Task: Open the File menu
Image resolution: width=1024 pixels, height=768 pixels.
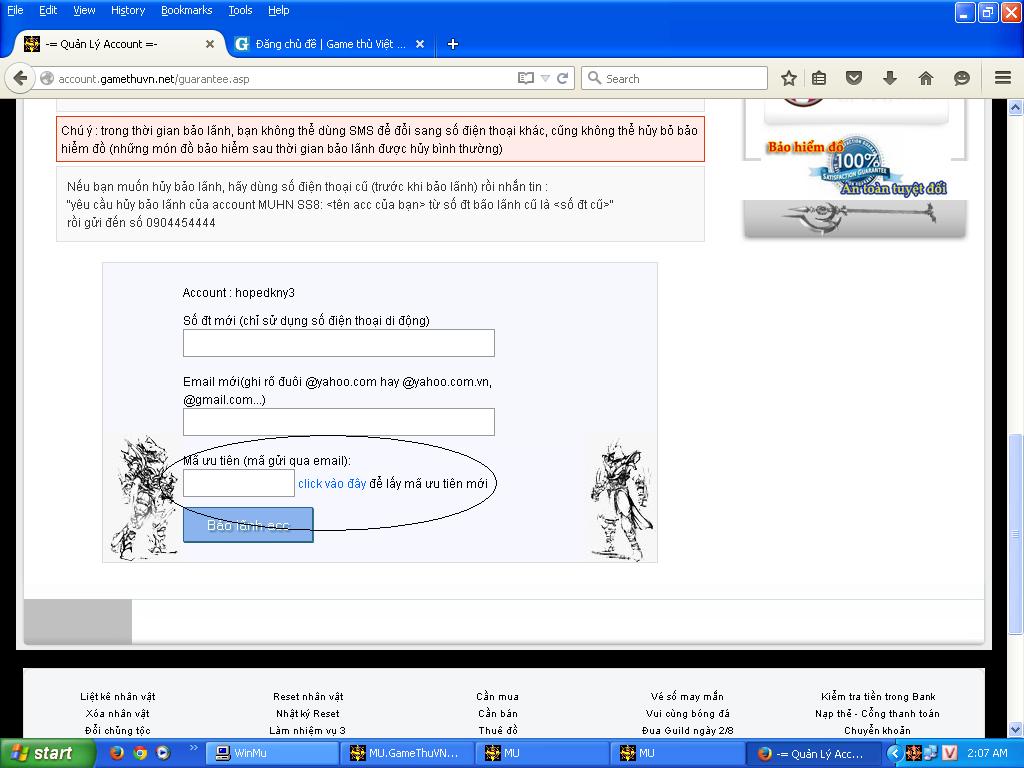Action: pos(14,10)
